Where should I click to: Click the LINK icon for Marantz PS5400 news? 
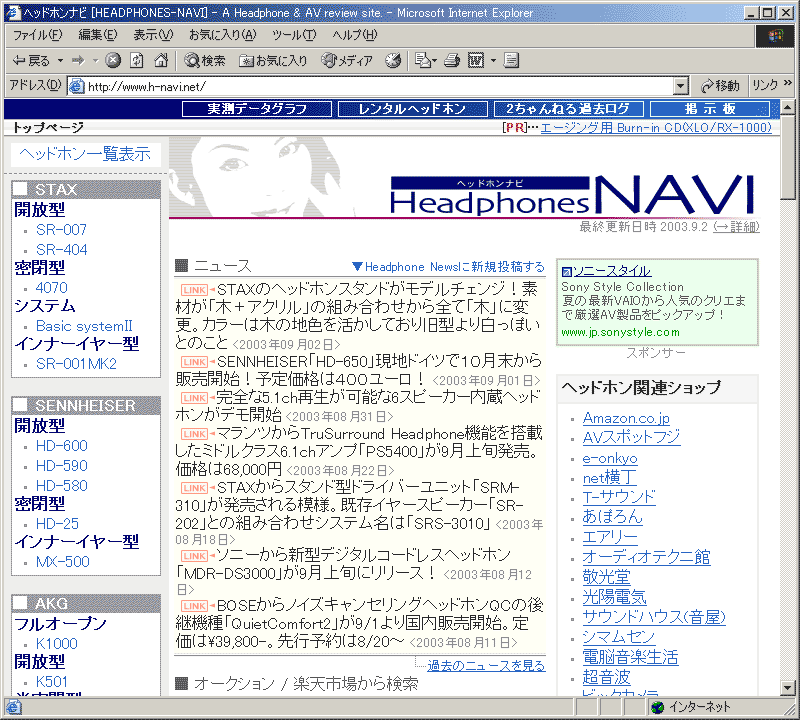point(195,434)
